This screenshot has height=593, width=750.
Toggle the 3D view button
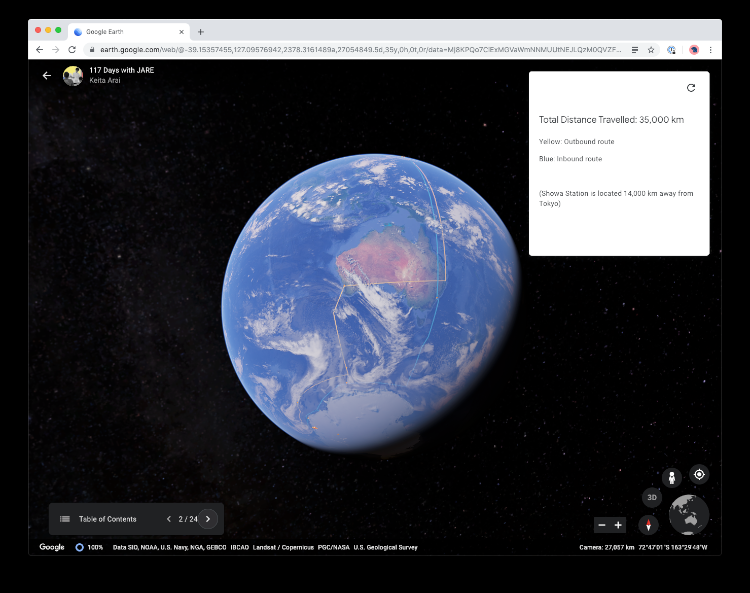point(651,497)
